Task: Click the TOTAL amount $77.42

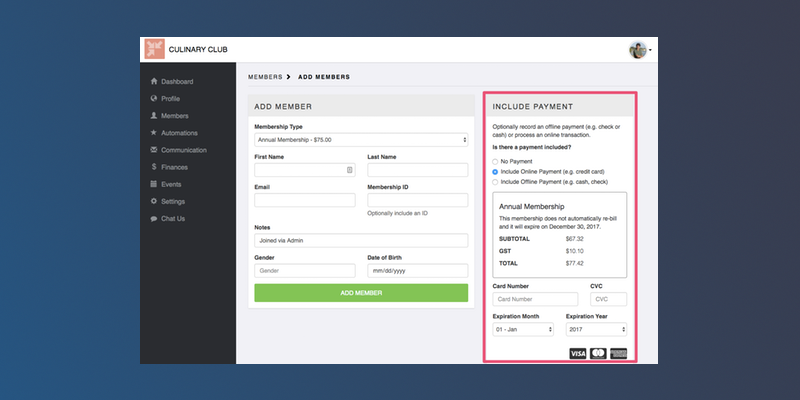Action: [574, 263]
